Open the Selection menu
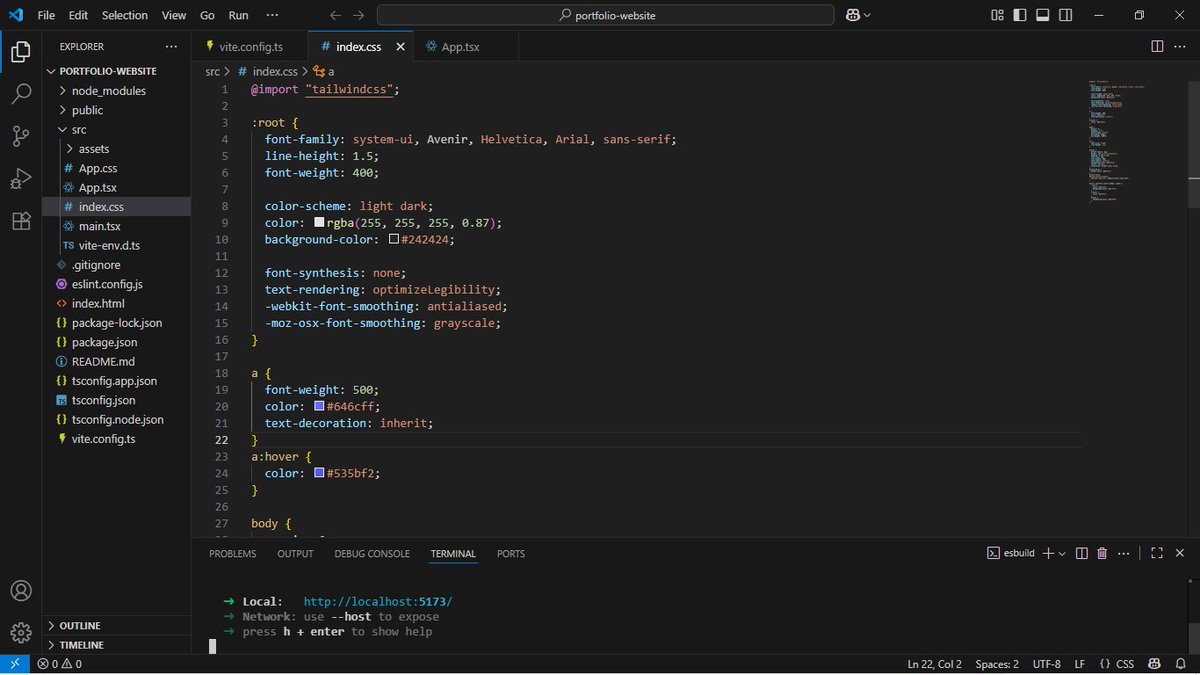The image size is (1200, 675). [125, 15]
